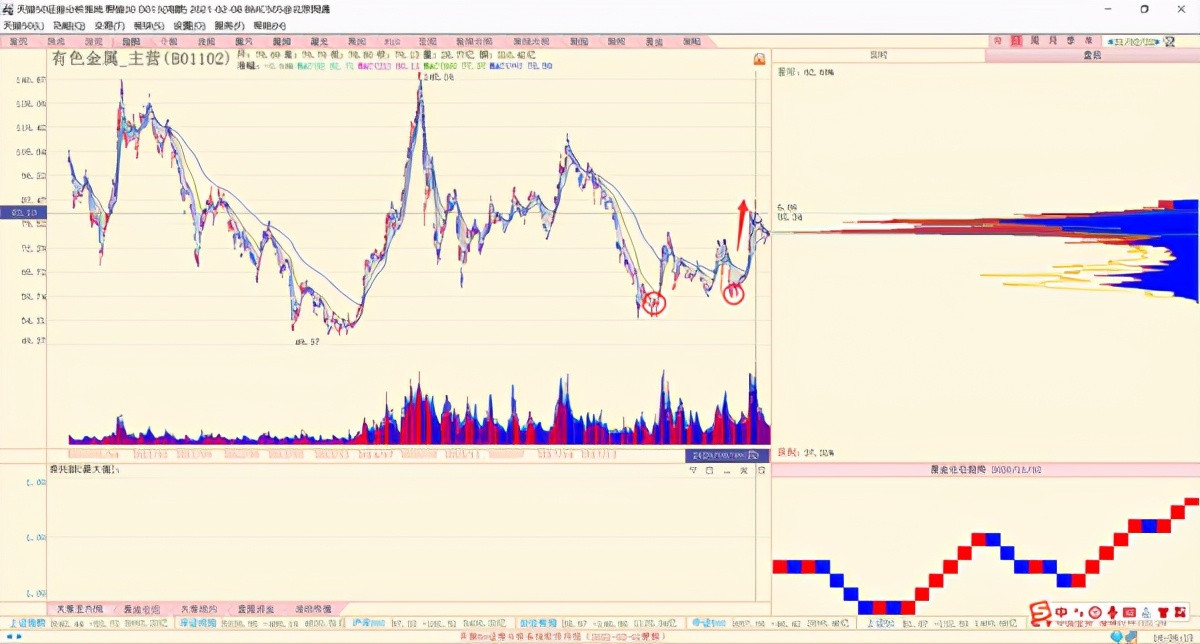Select the highlighted 日 (daily) period button
Viewport: 1200px width, 644px height.
pyautogui.click(x=1016, y=41)
